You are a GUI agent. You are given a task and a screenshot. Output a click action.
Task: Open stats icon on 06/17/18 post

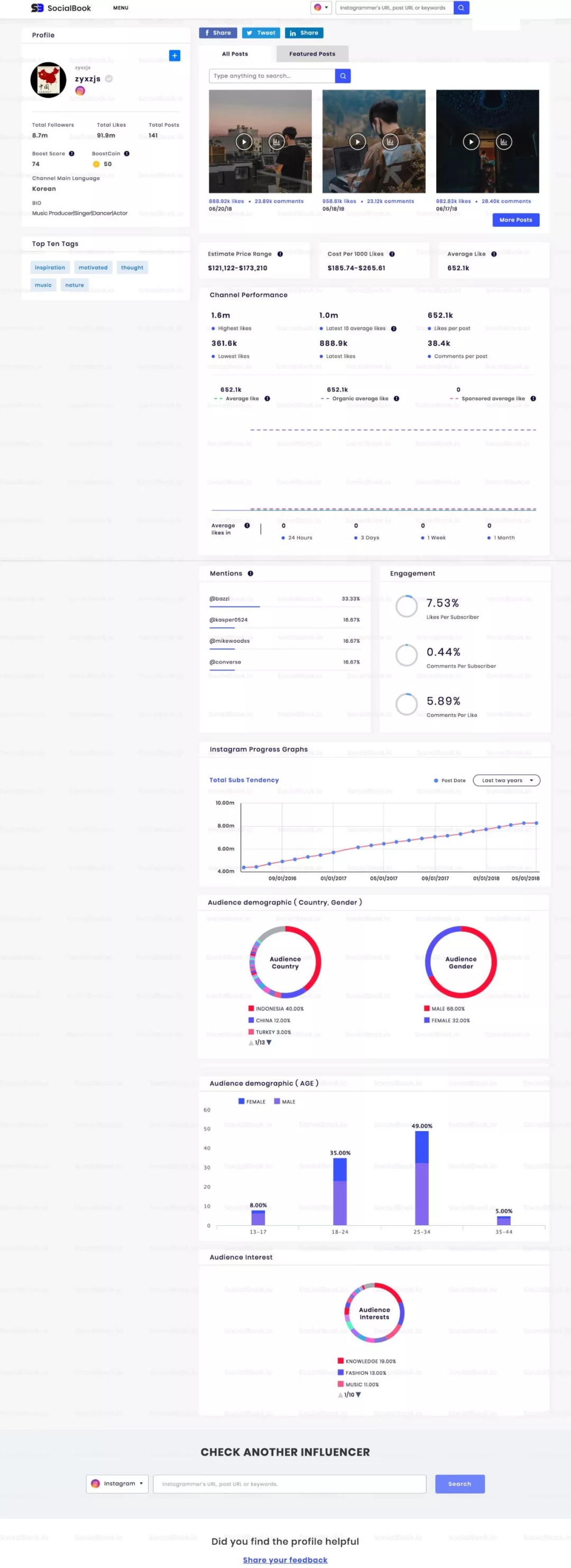504,142
